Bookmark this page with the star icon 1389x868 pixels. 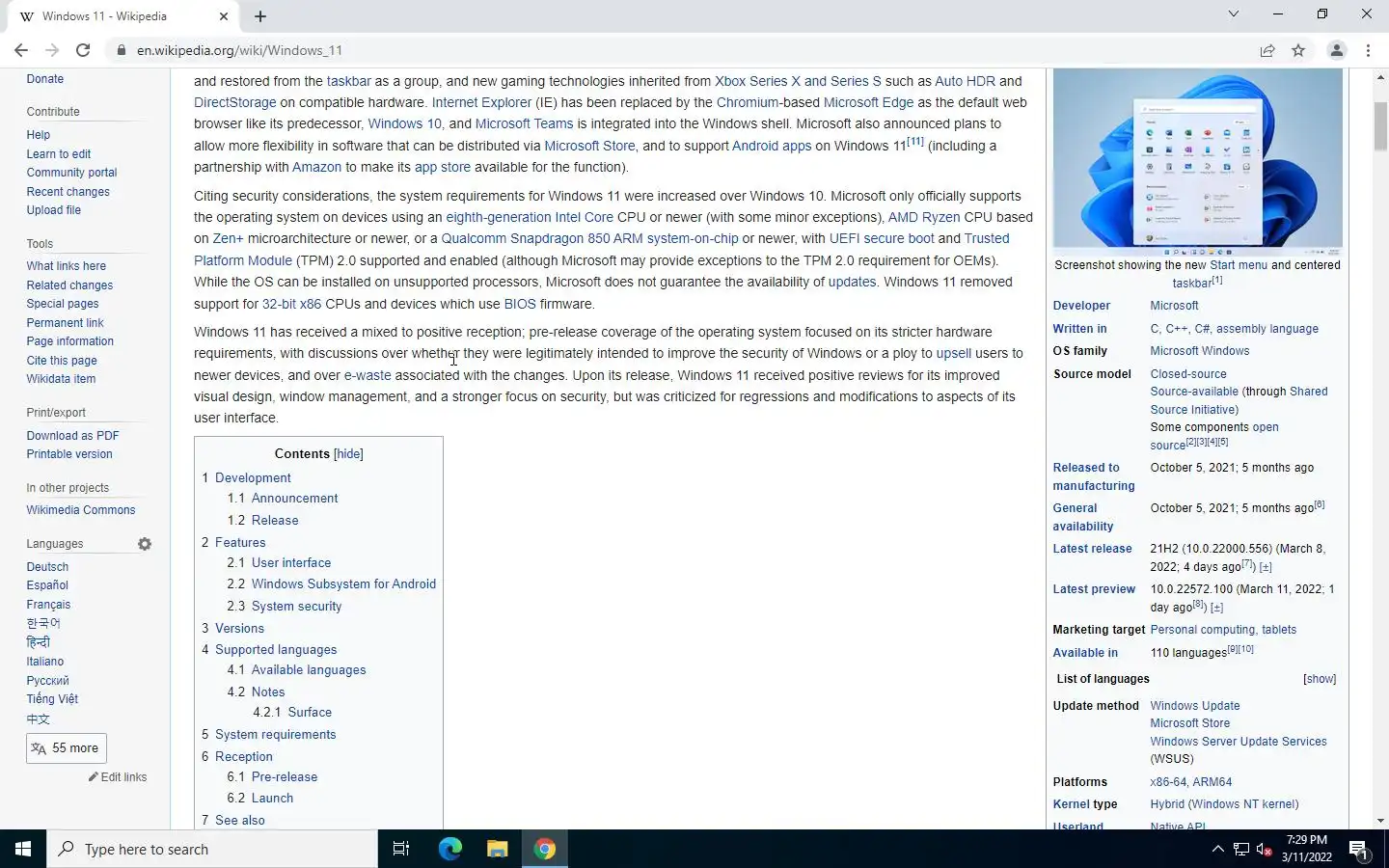[1298, 50]
